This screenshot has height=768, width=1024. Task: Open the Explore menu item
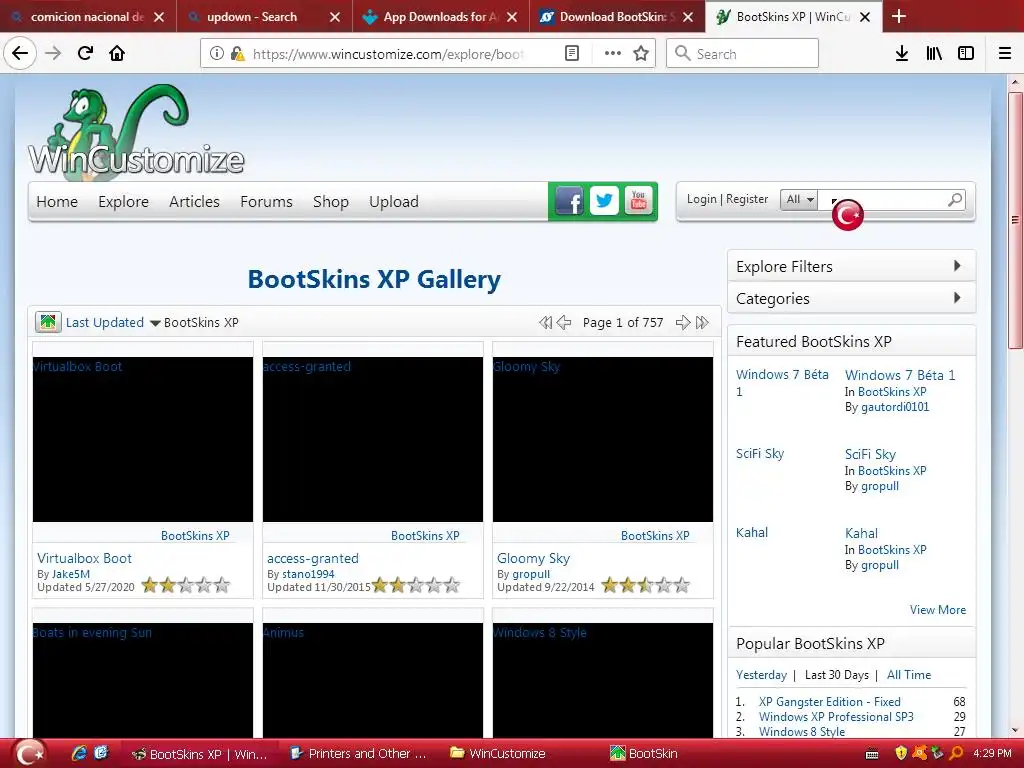pyautogui.click(x=123, y=202)
